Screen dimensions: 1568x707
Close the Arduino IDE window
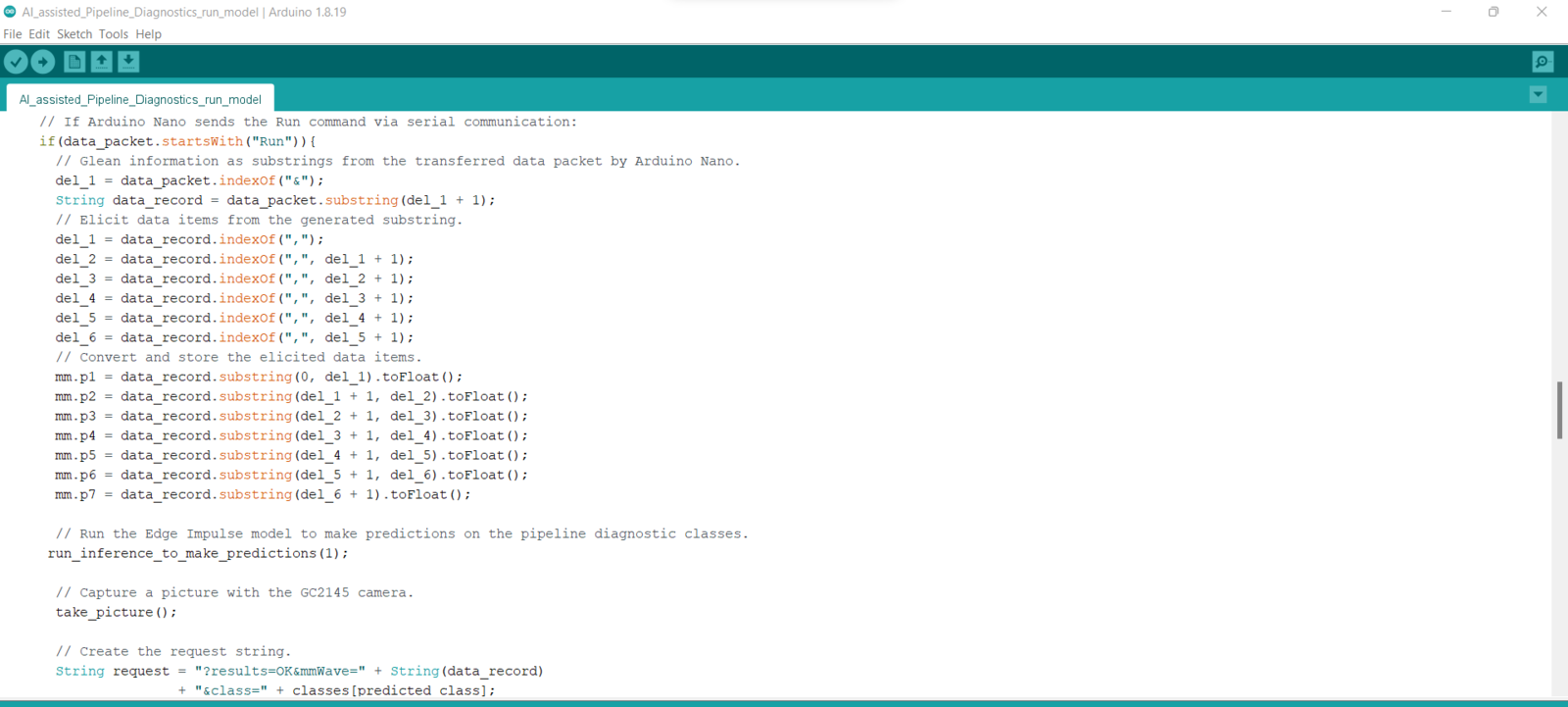pyautogui.click(x=1542, y=12)
